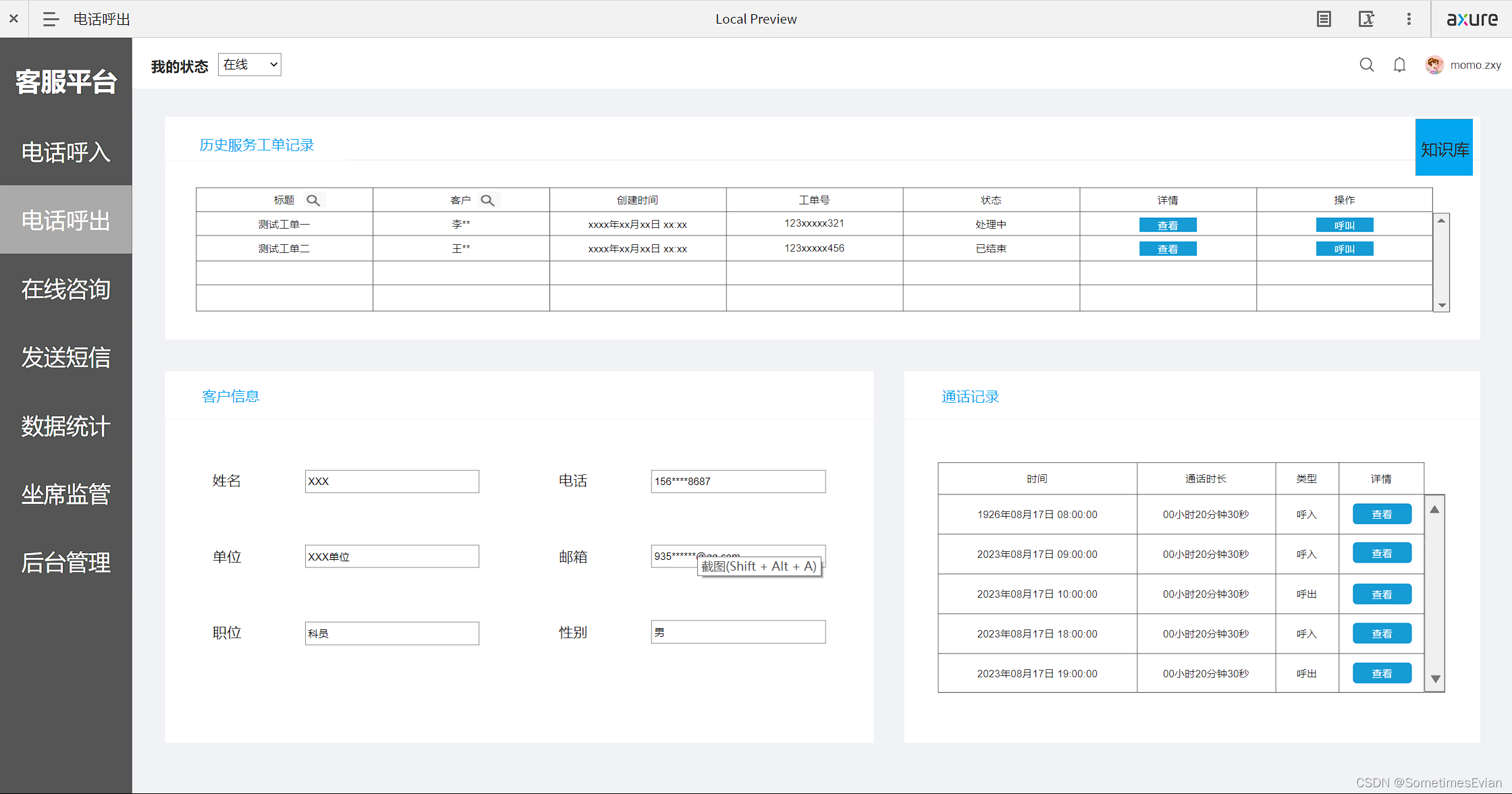Image resolution: width=1512 pixels, height=794 pixels.
Task: Open 我的状态 status dropdown
Action: (250, 65)
